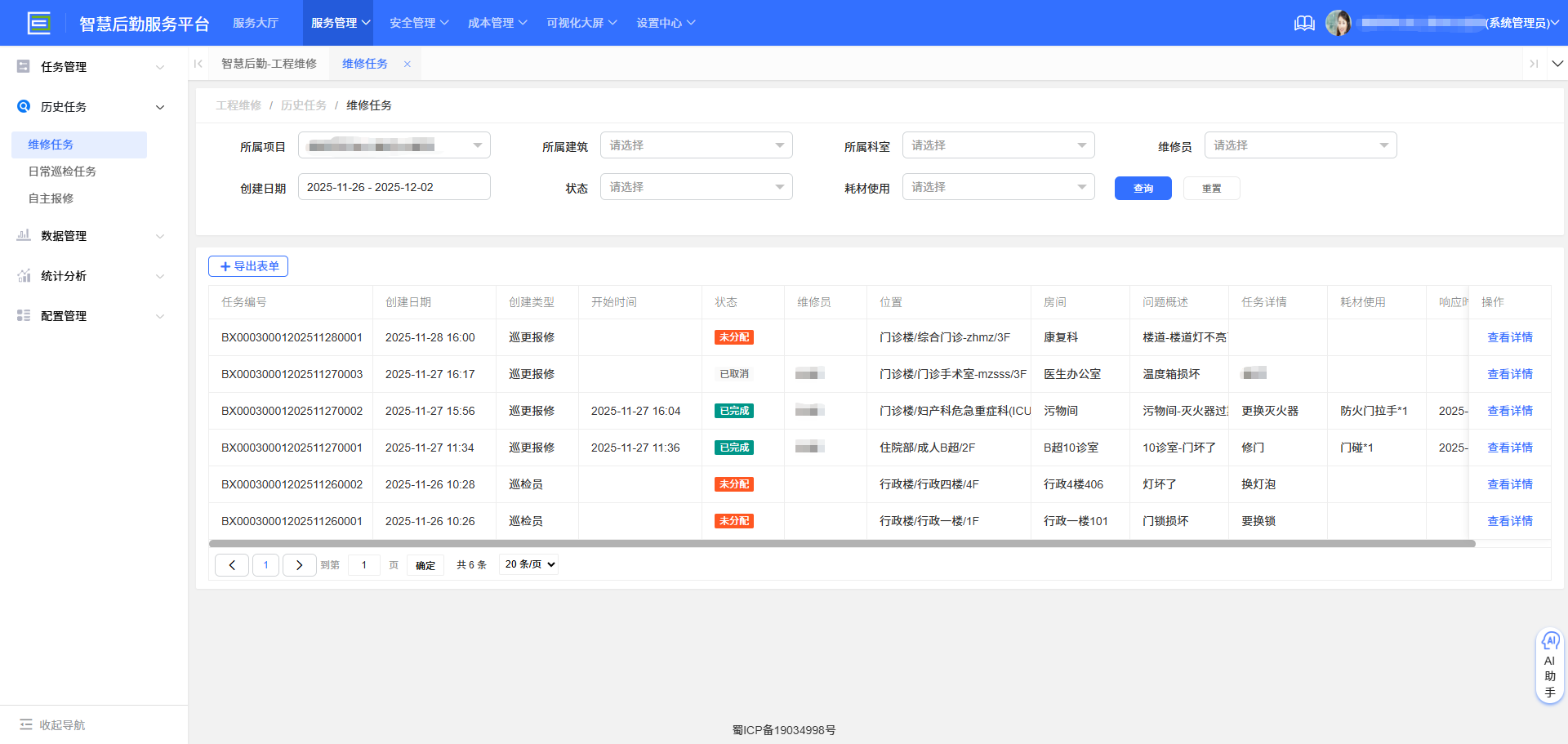
Task: Expand the 所属建筑 dropdown
Action: [x=695, y=145]
